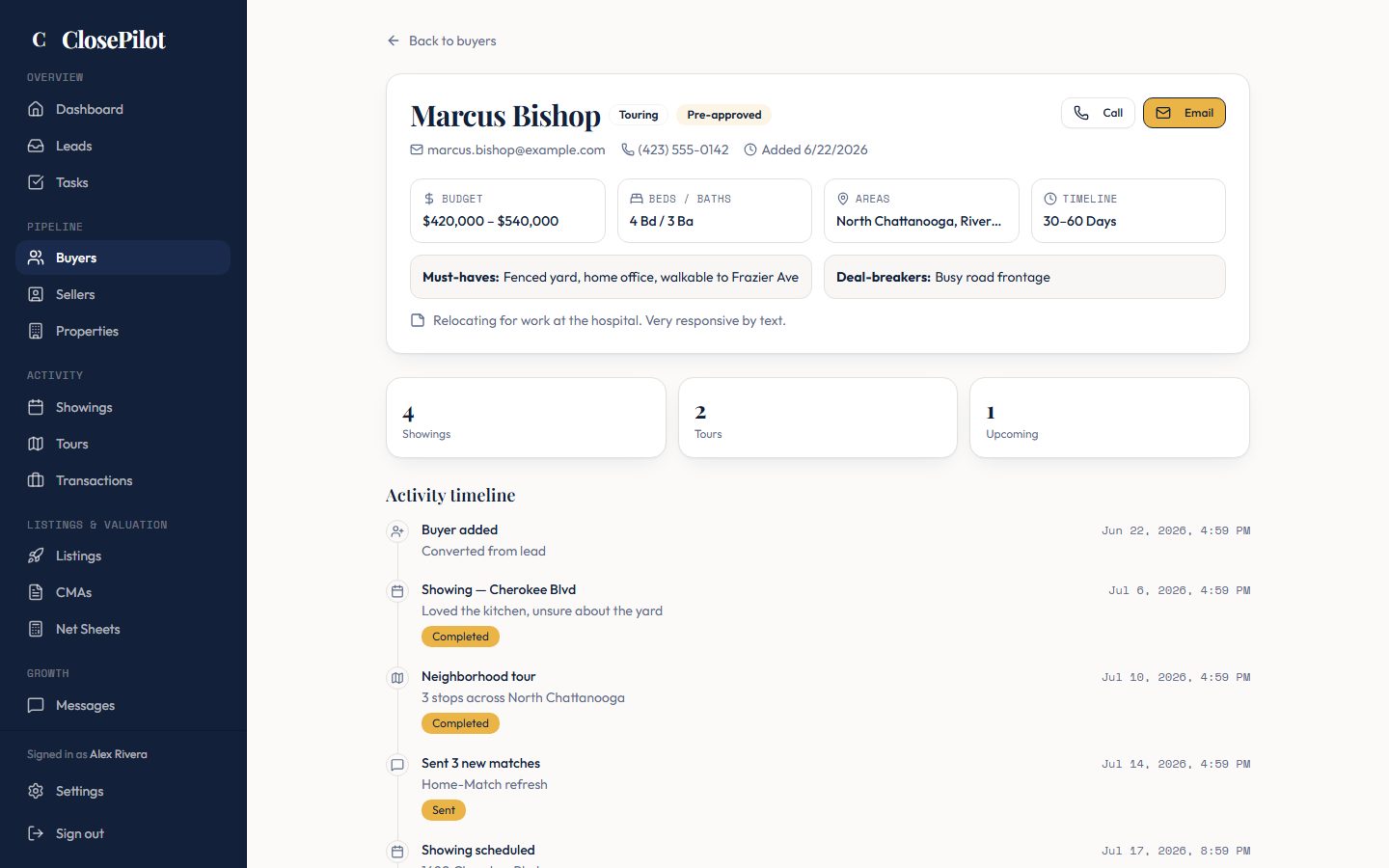
Task: Email Marcus Bishop
Action: 1185,113
